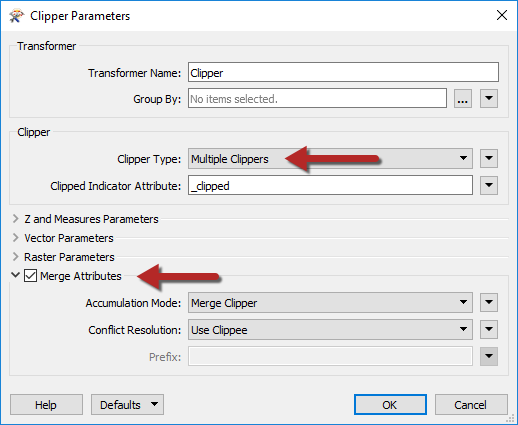Collapse the Merge Attributes section chevron
The width and height of the screenshot is (518, 425).
[15, 275]
